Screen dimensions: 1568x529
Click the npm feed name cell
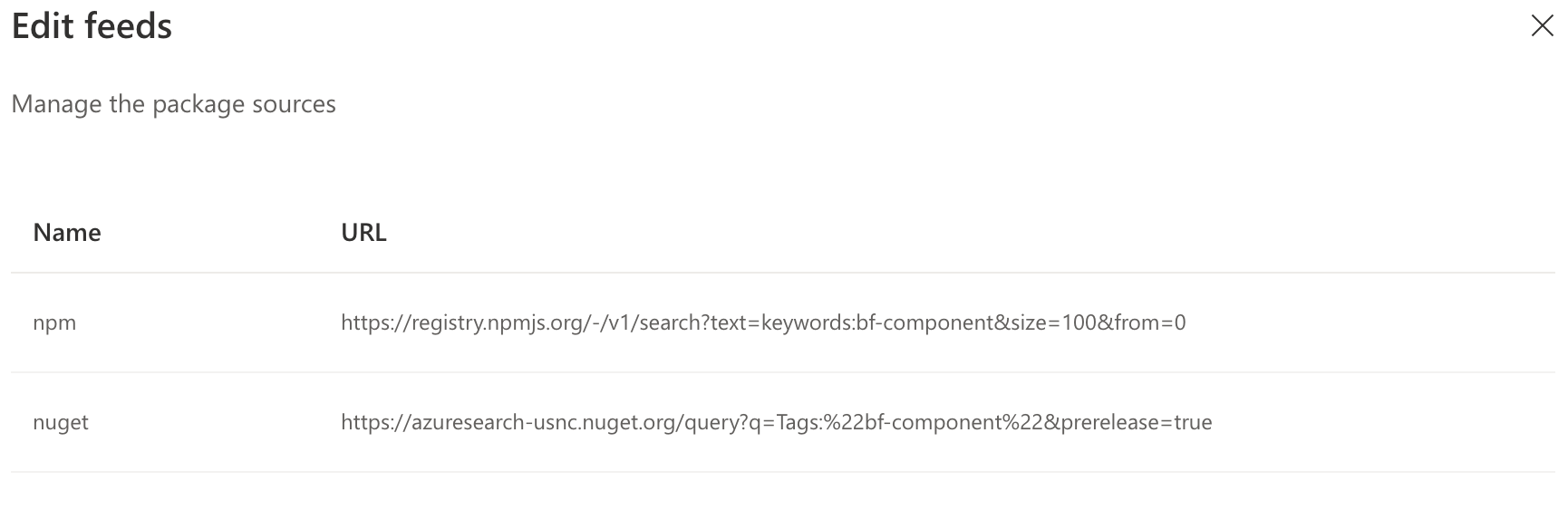(x=53, y=322)
